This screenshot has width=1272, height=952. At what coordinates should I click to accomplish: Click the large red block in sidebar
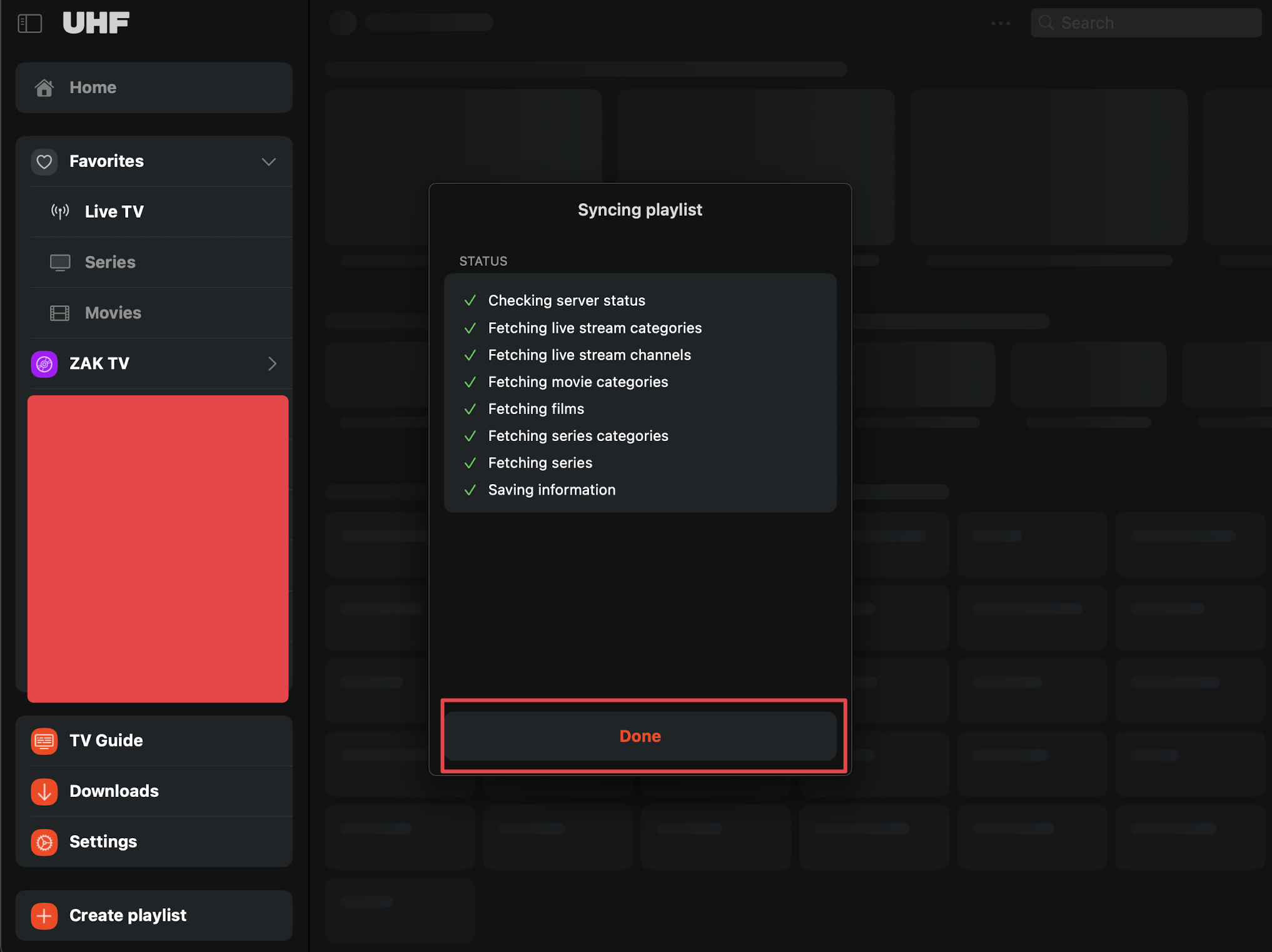click(158, 549)
